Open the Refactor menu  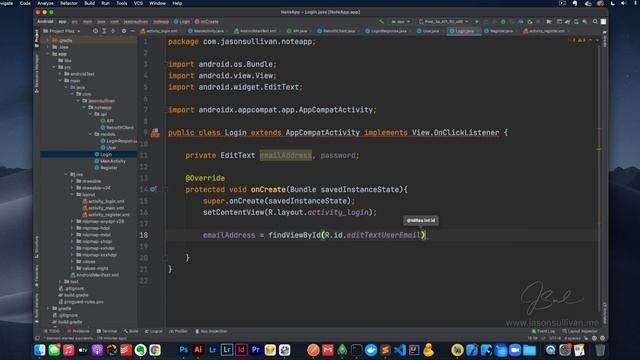69,3
